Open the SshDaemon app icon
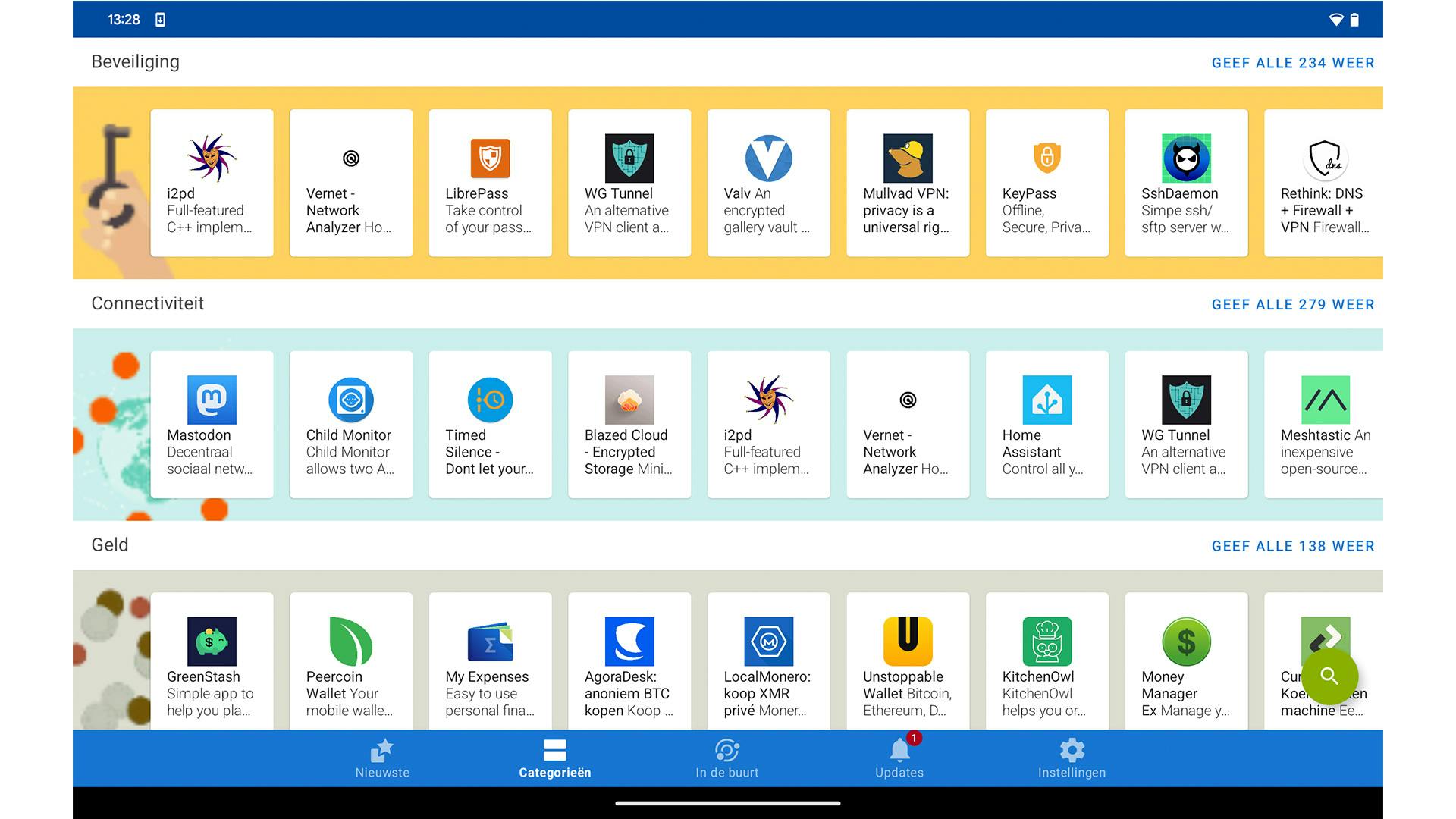Screen dimensions: 1456x819 tap(1186, 158)
